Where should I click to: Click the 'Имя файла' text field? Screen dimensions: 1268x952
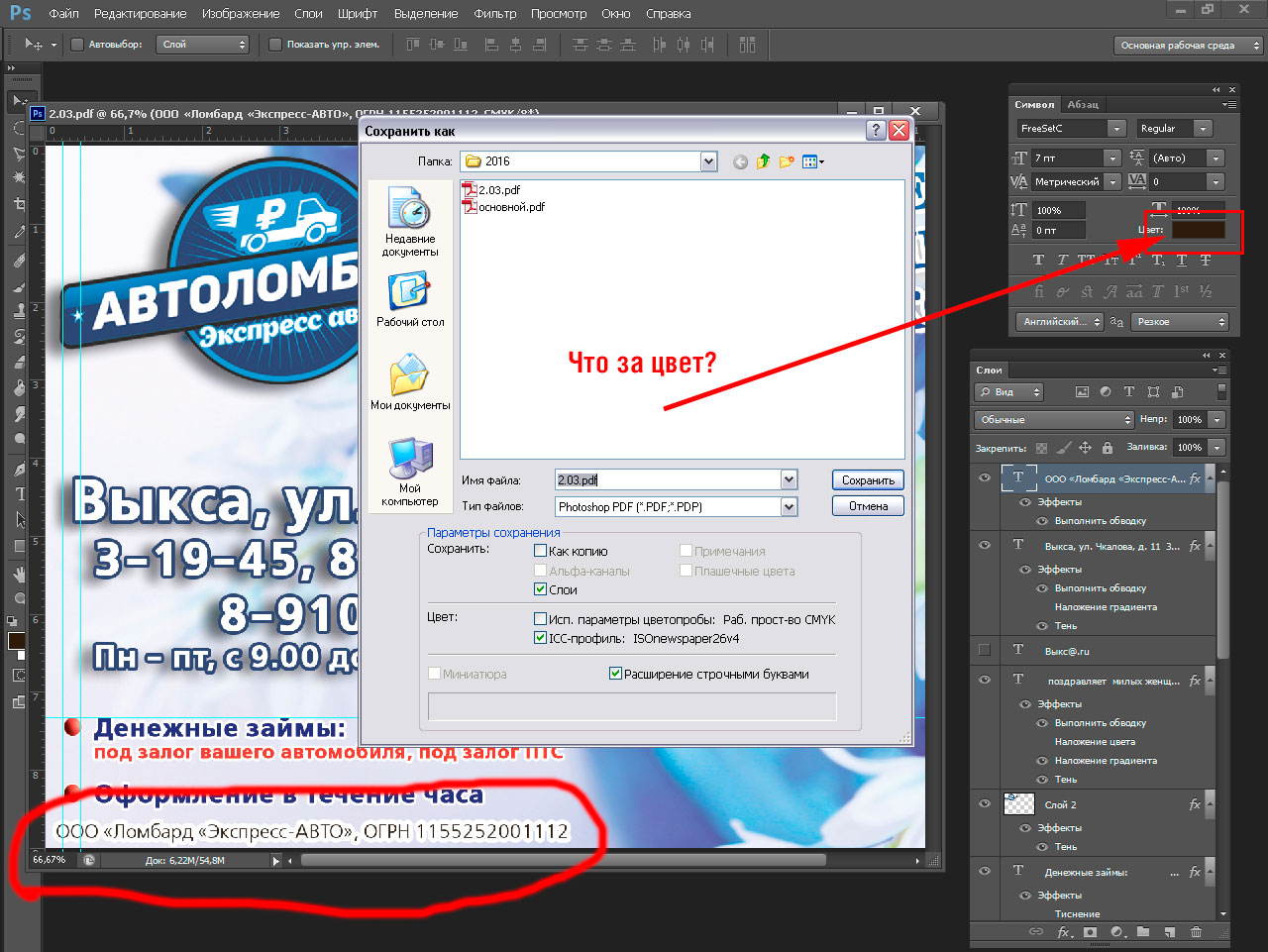pos(668,479)
